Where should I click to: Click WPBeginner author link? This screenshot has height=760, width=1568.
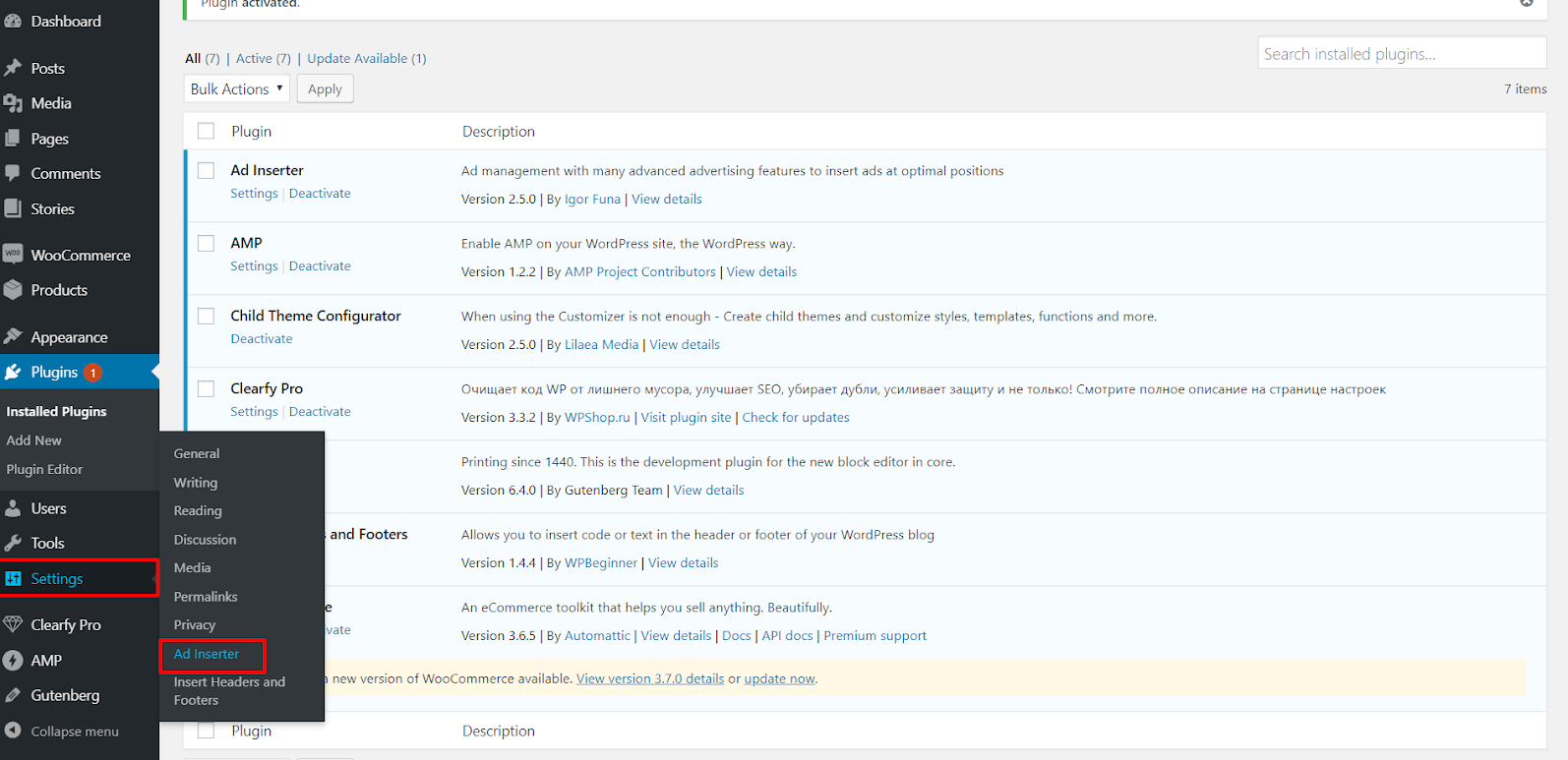click(600, 562)
